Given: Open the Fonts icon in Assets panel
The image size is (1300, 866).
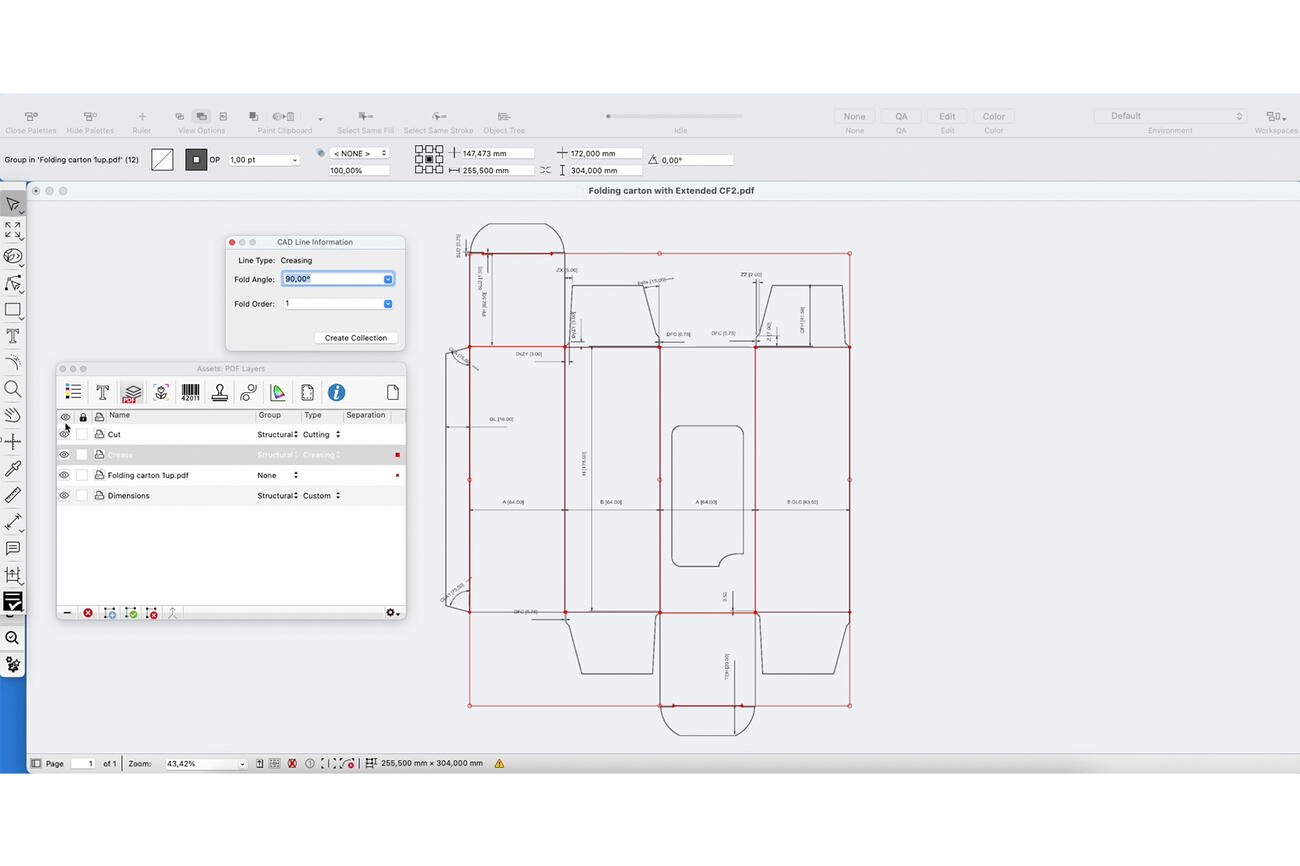Looking at the screenshot, I should point(102,392).
